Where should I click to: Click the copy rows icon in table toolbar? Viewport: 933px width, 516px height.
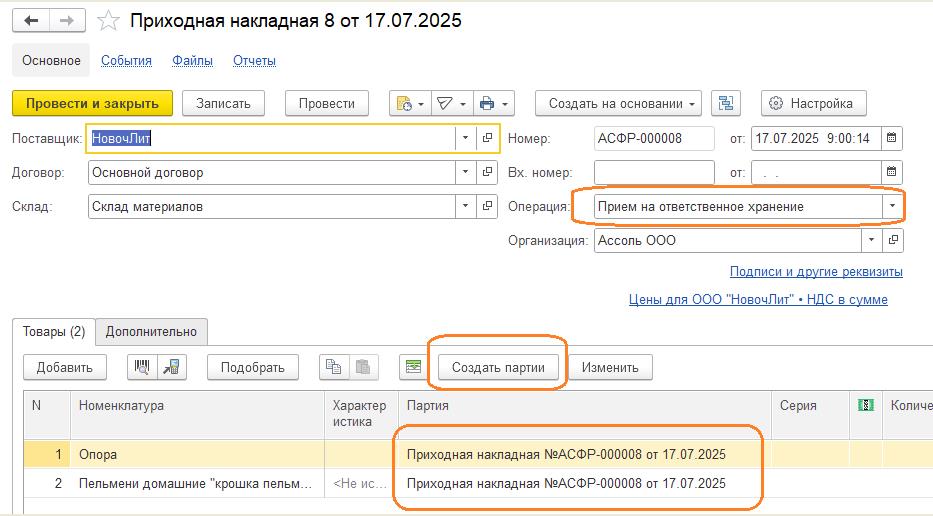pyautogui.click(x=333, y=367)
